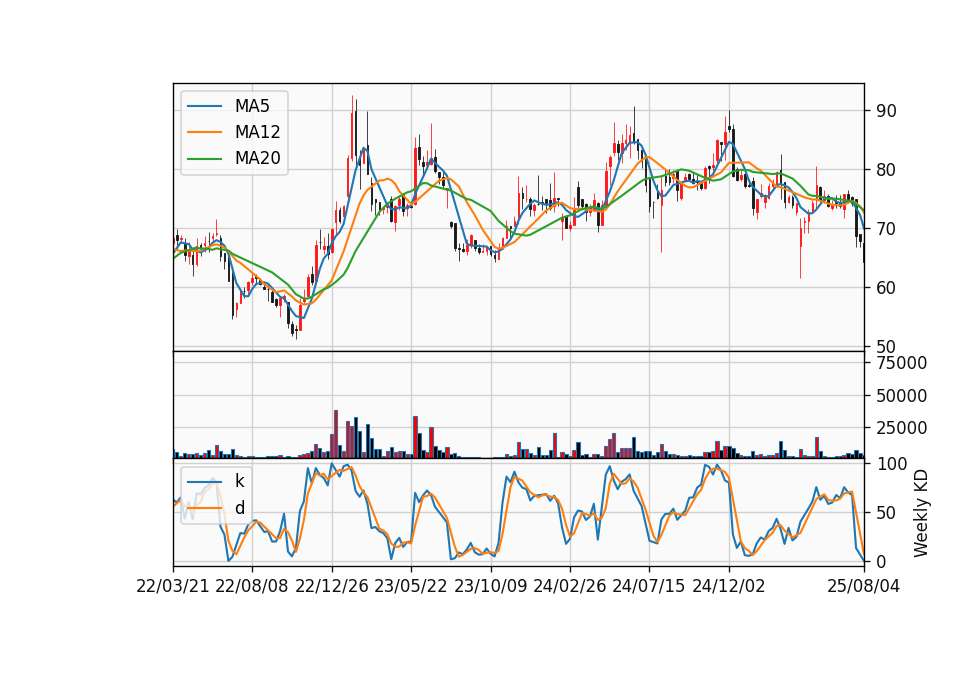Click the 70 price axis label
This screenshot has height=690, width=960.
click(886, 229)
